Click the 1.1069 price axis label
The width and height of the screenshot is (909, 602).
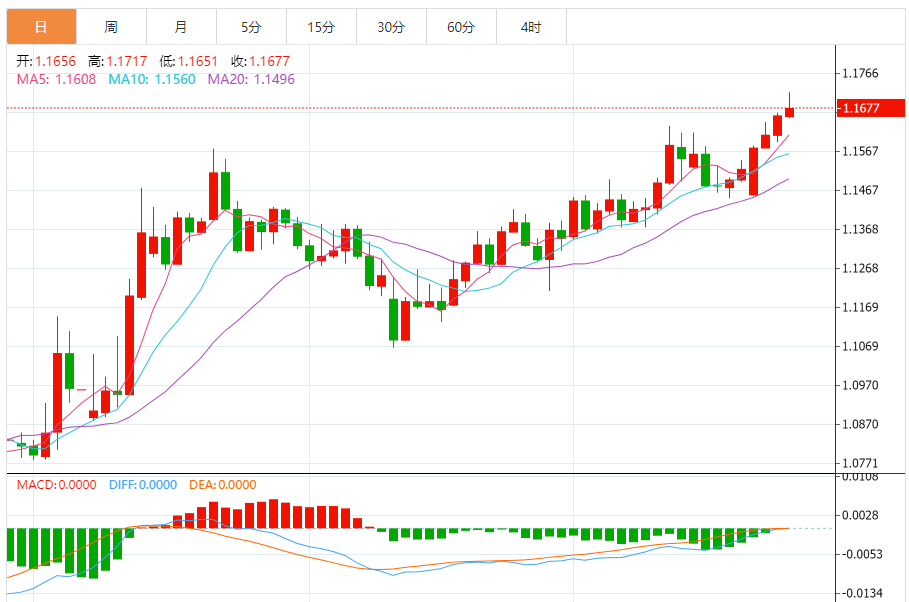coord(860,346)
